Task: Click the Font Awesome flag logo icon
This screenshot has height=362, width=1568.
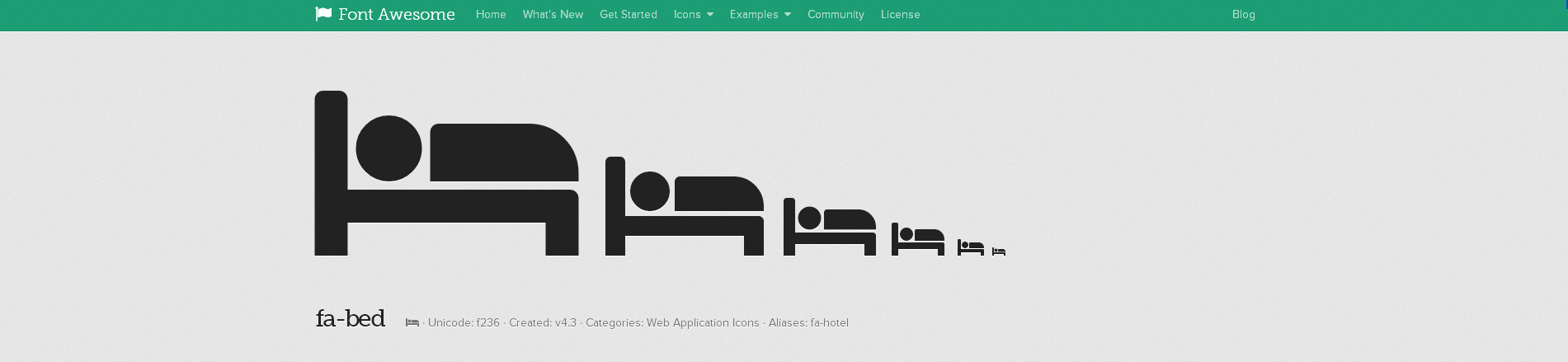Action: tap(323, 14)
